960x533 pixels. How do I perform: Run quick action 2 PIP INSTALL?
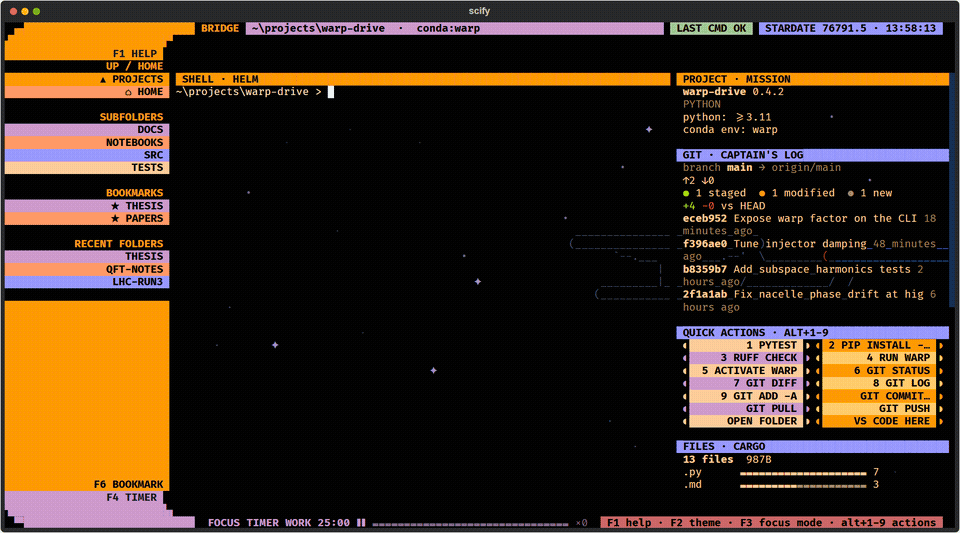879,345
